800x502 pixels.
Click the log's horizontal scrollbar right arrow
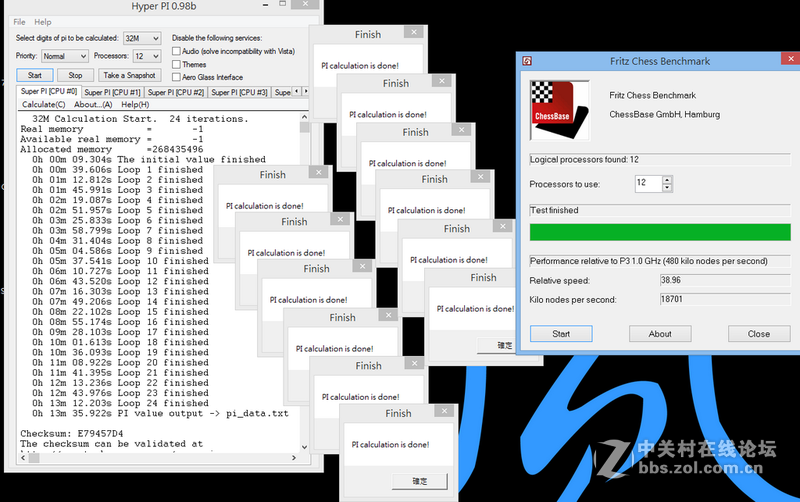tap(294, 458)
